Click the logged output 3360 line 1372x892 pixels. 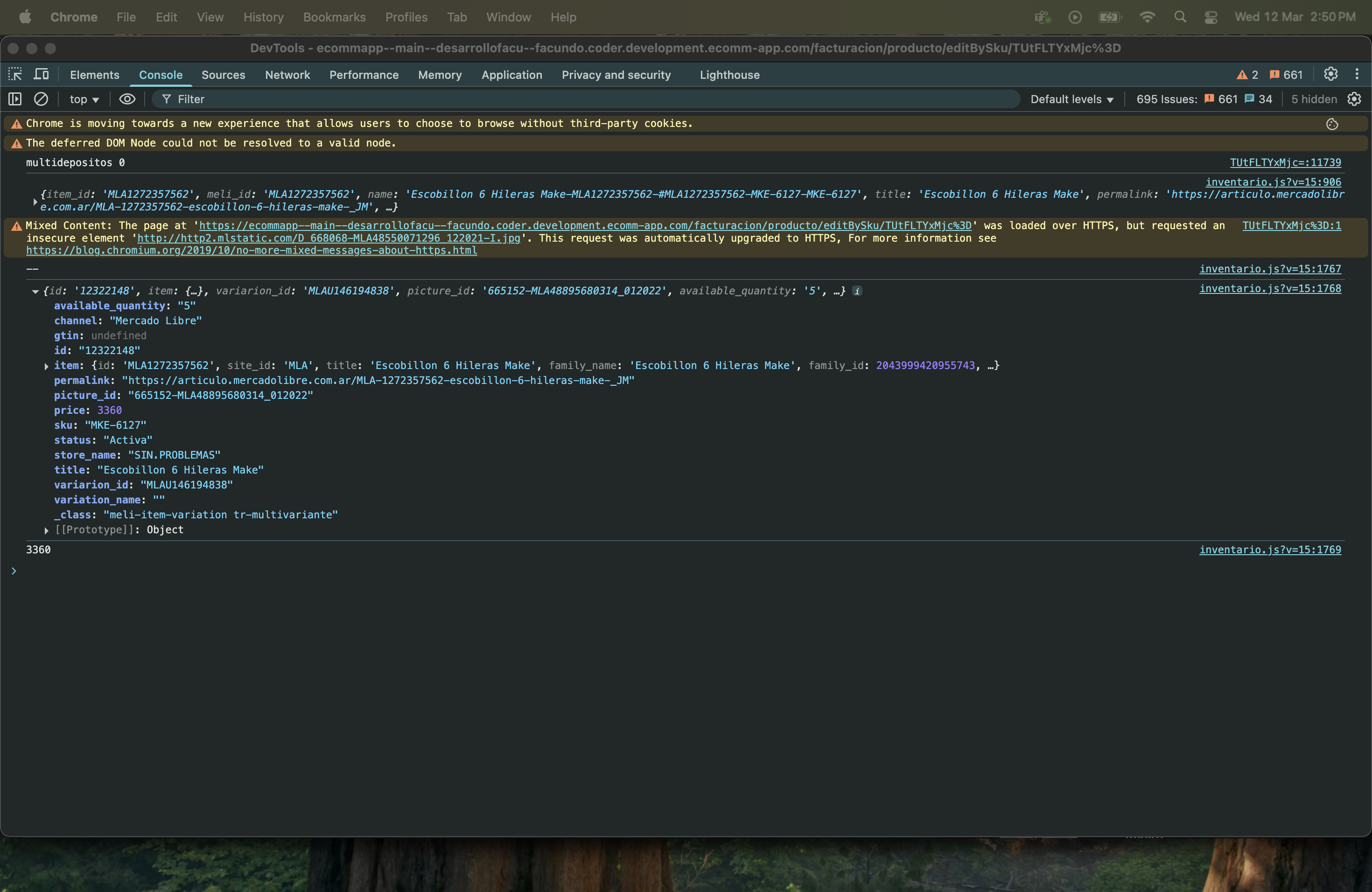pos(38,550)
